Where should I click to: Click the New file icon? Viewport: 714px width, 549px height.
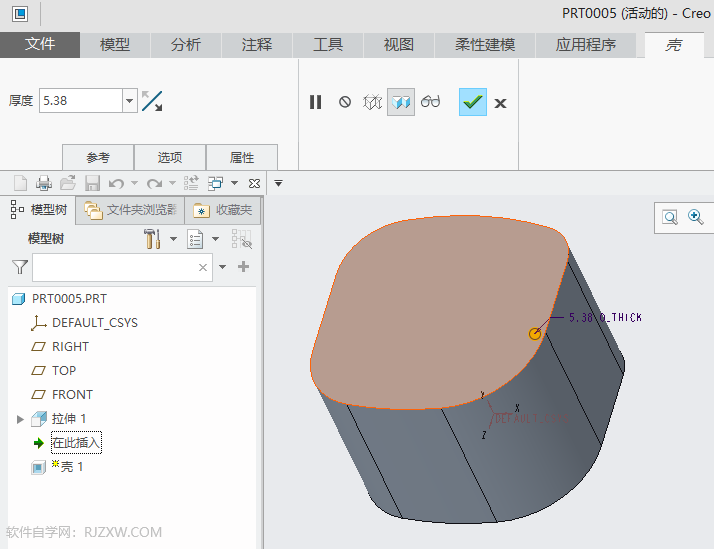(20, 183)
